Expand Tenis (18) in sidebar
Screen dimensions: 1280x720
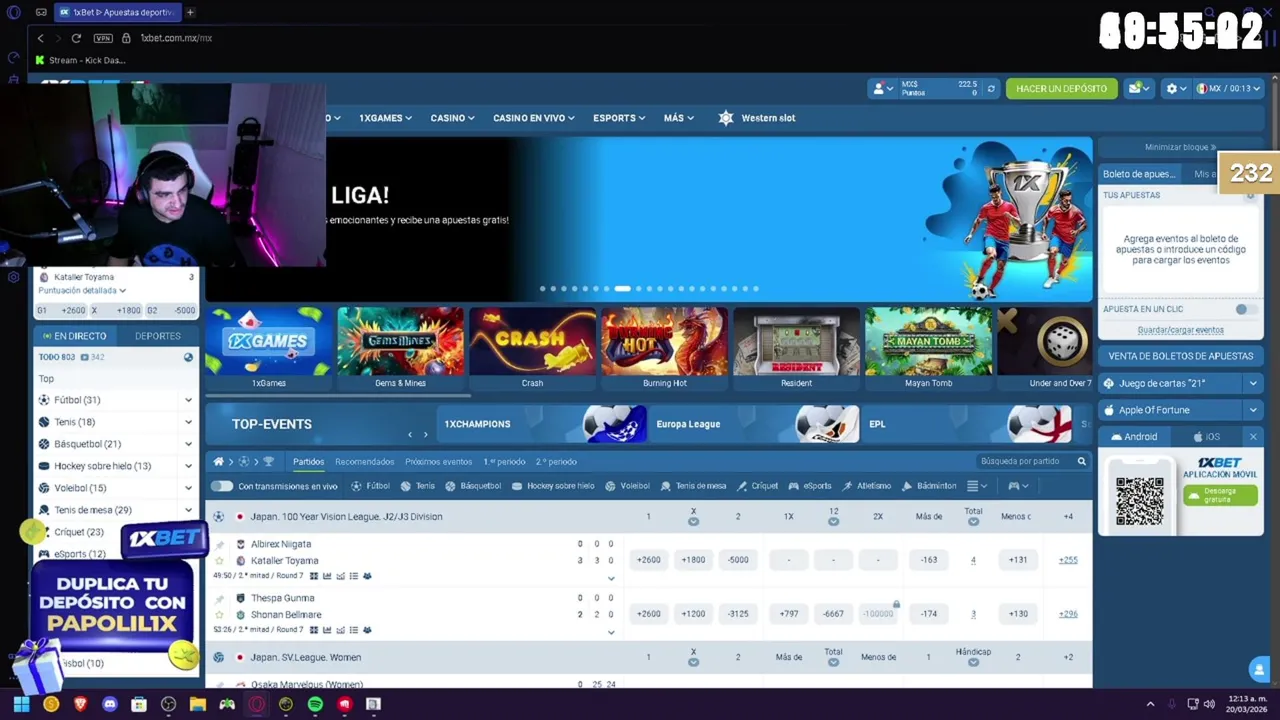coord(188,422)
